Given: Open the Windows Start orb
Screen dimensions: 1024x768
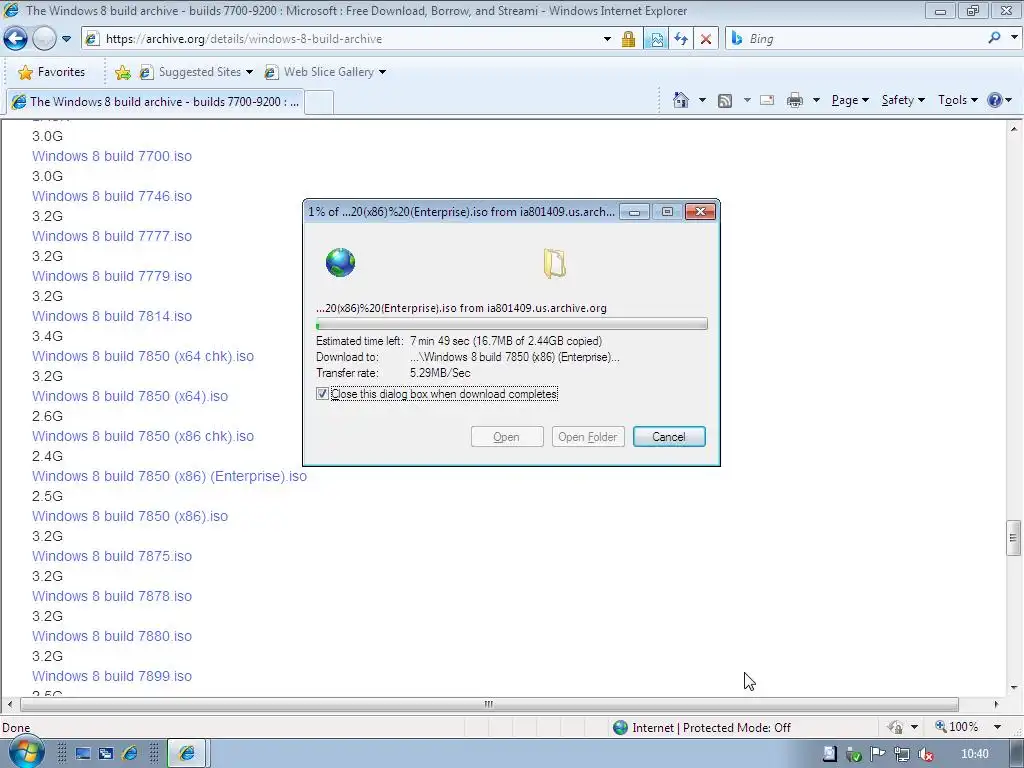Looking at the screenshot, I should pyautogui.click(x=26, y=753).
